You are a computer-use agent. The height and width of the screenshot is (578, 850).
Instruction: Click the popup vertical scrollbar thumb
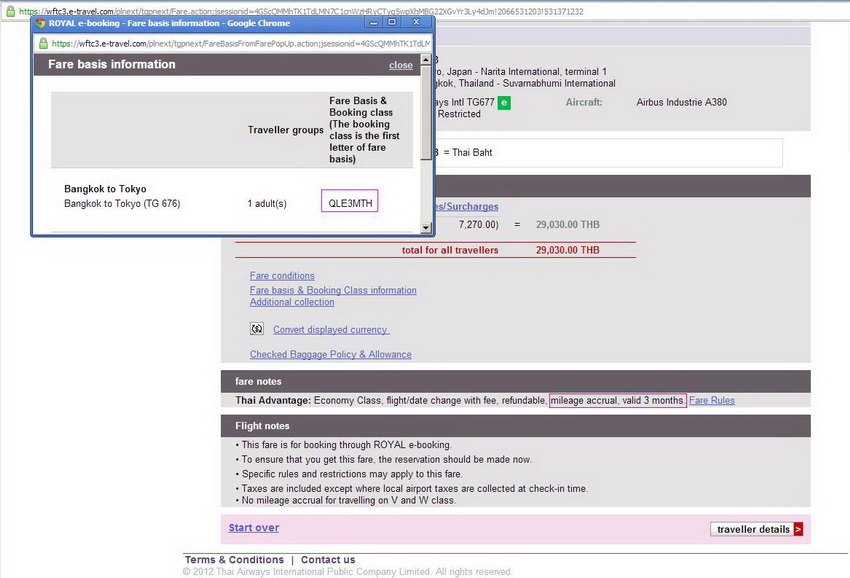click(426, 113)
